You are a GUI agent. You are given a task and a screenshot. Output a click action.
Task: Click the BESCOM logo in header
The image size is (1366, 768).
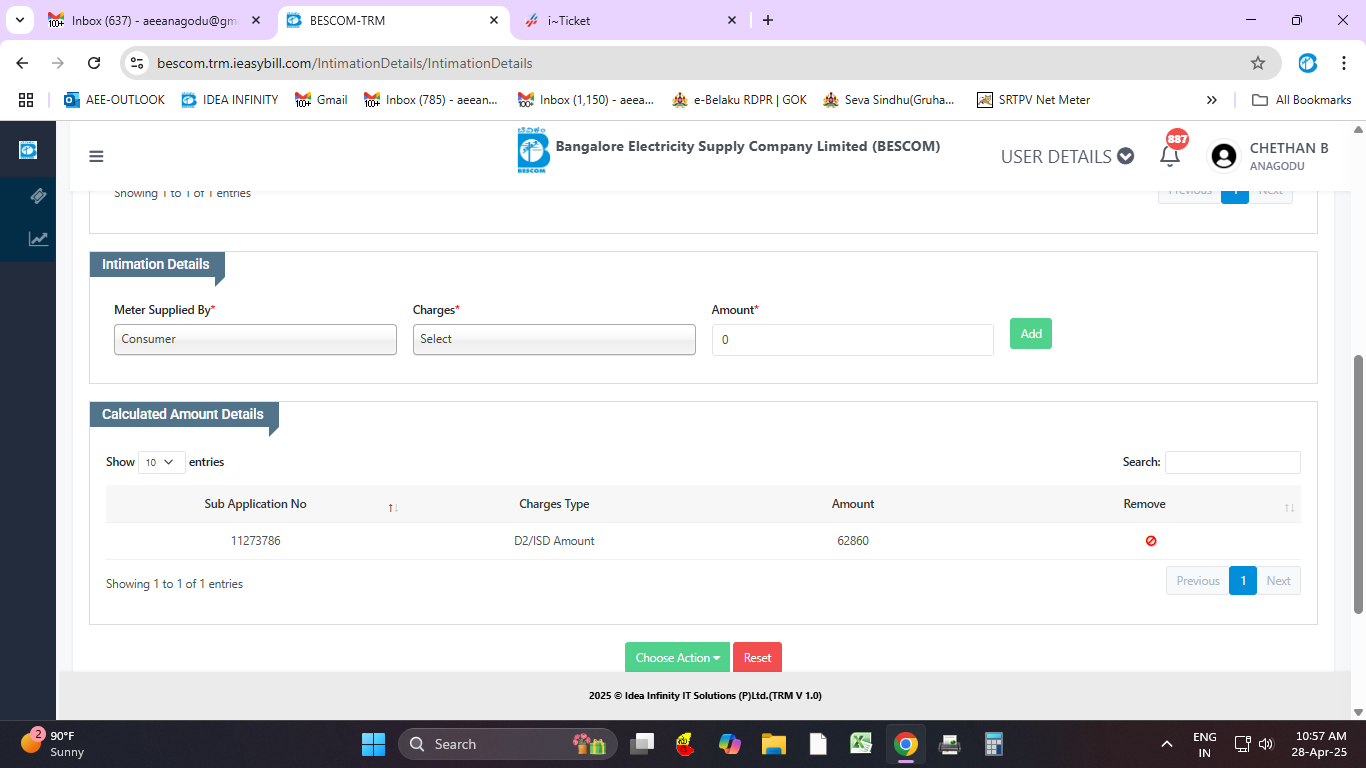(x=533, y=151)
